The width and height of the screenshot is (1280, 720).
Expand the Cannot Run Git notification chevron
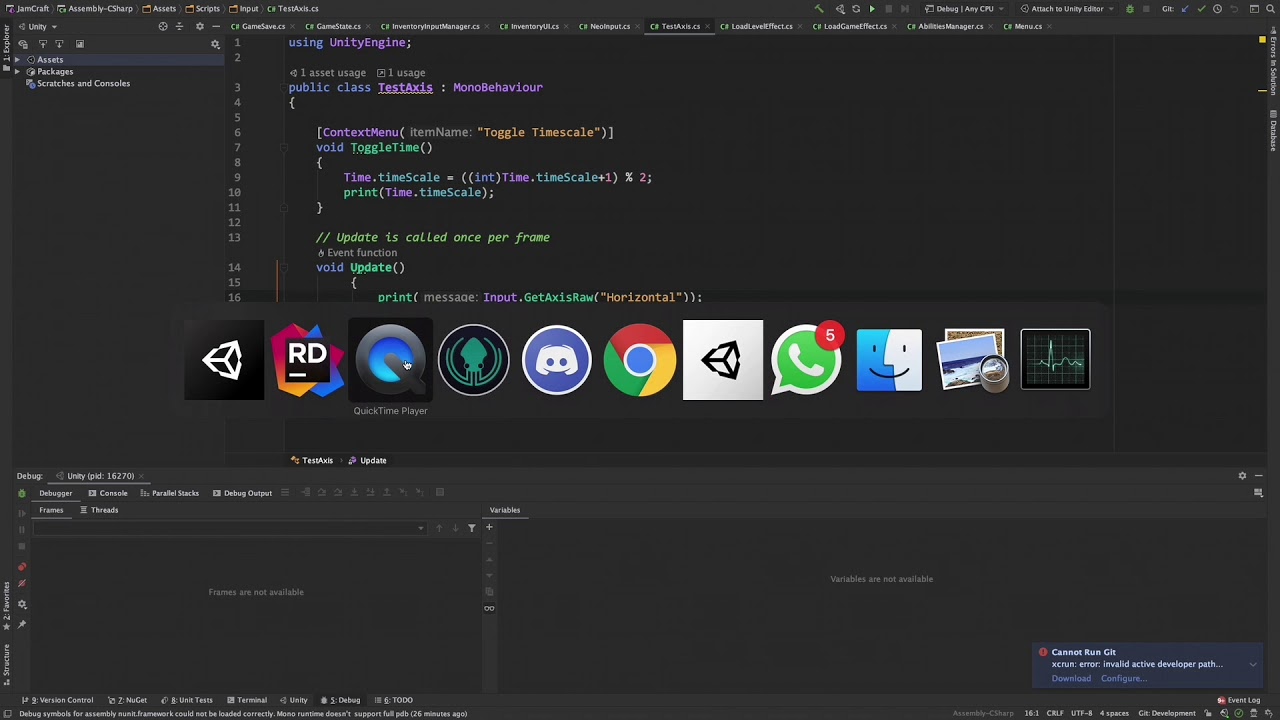click(1253, 664)
